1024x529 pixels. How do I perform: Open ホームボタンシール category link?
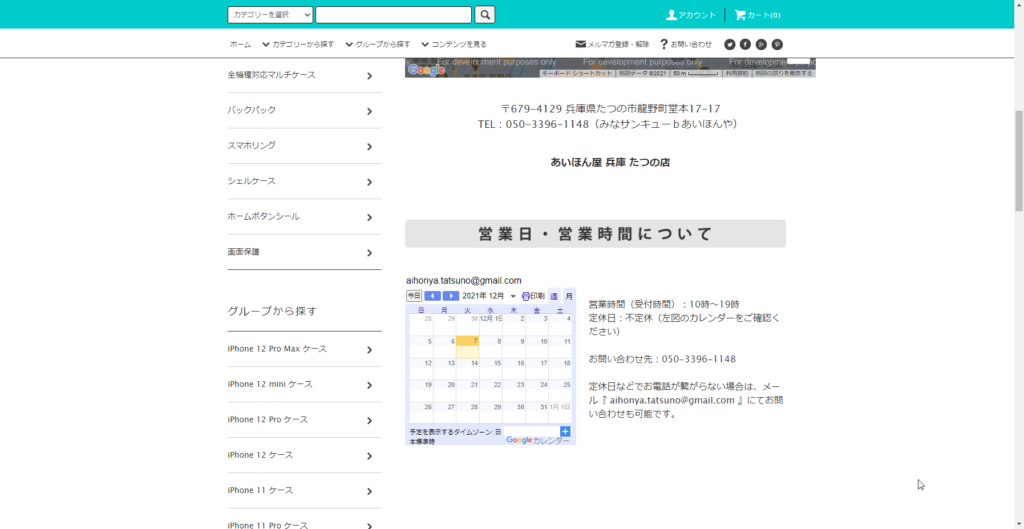click(x=264, y=216)
